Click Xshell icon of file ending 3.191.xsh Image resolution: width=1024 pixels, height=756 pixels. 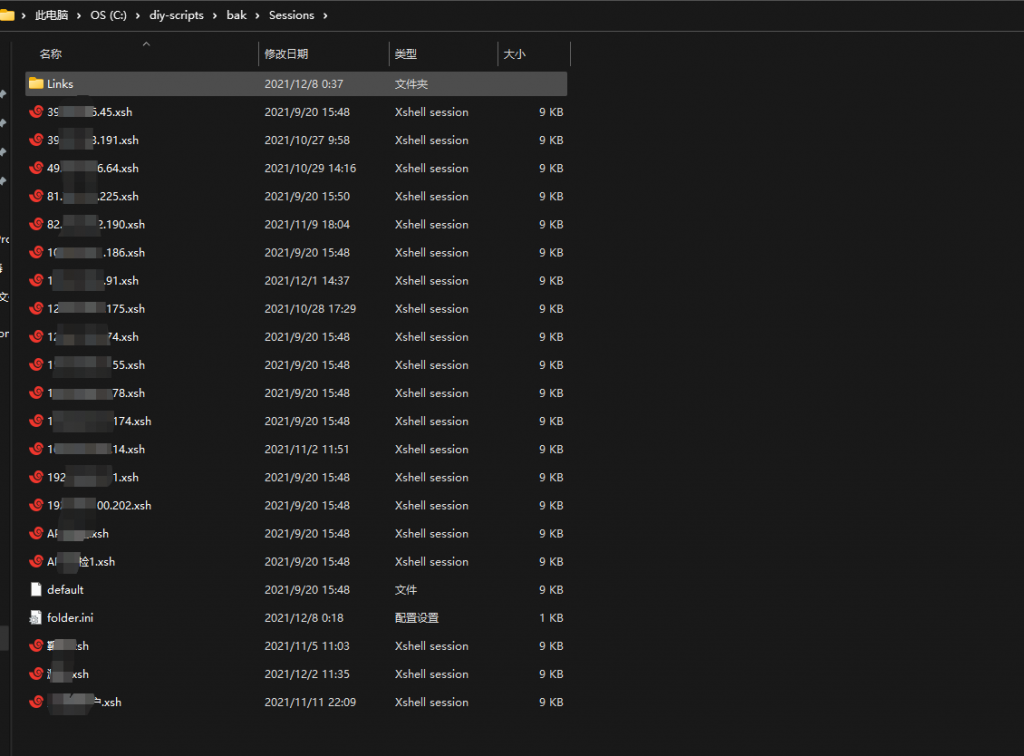pyautogui.click(x=36, y=140)
